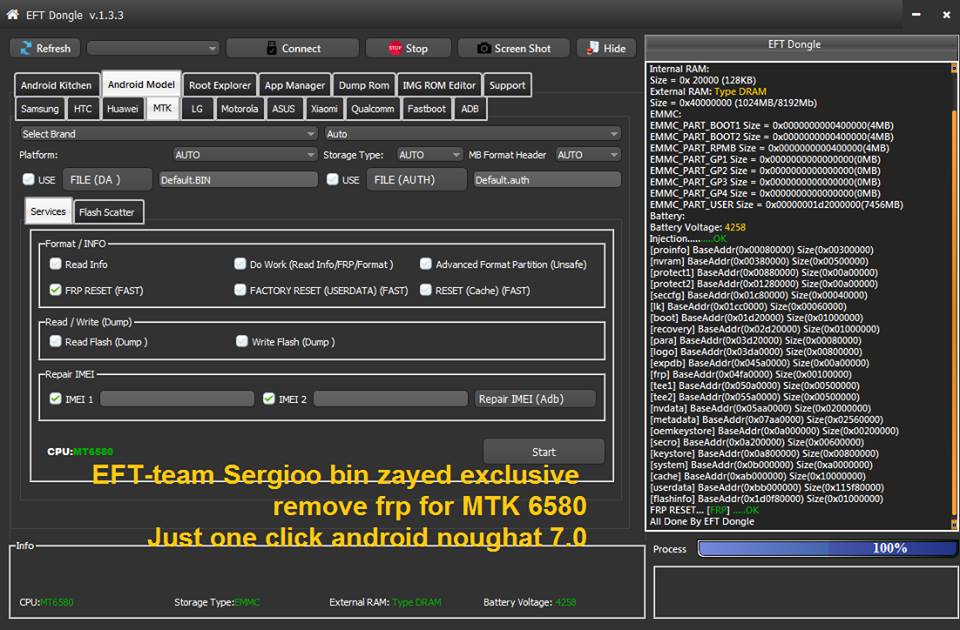Check Advanced Format Partition (Unsafe)
This screenshot has height=630, width=960.
pyautogui.click(x=426, y=264)
